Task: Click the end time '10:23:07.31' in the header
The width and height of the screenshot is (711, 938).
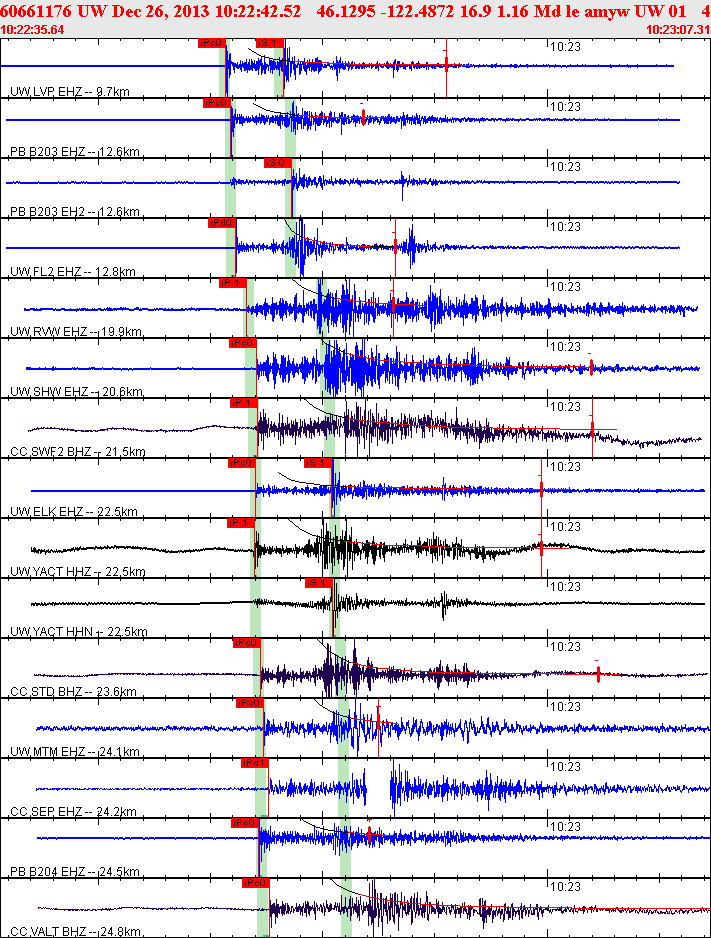Action: click(678, 30)
